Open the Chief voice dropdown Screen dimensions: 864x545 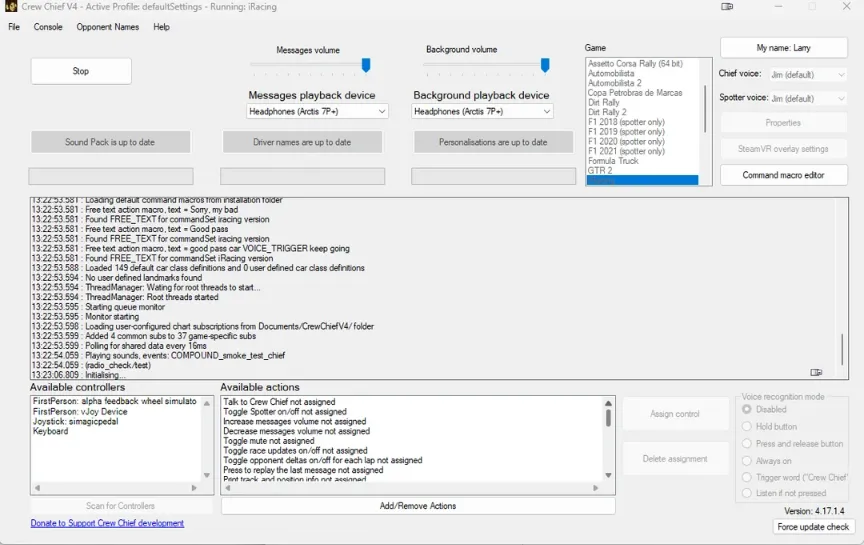pos(808,74)
